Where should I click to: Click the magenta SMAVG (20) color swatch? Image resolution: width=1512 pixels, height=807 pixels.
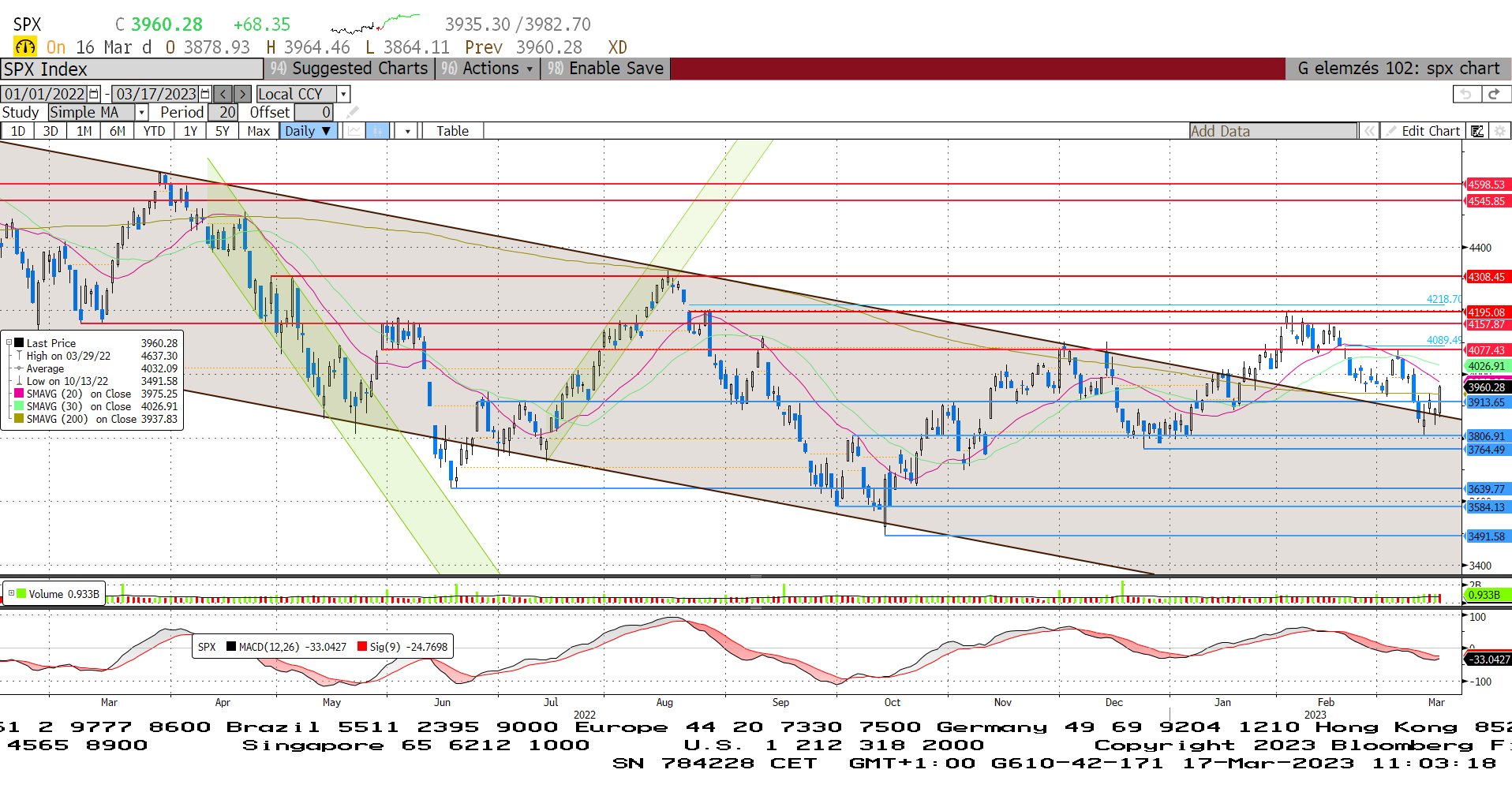19,393
